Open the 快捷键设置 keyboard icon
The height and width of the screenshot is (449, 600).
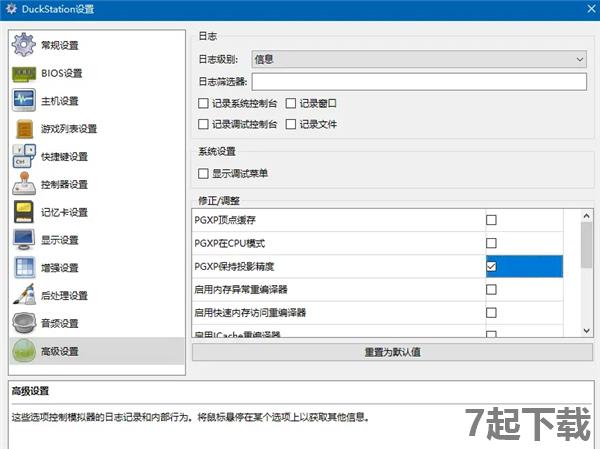tap(24, 156)
